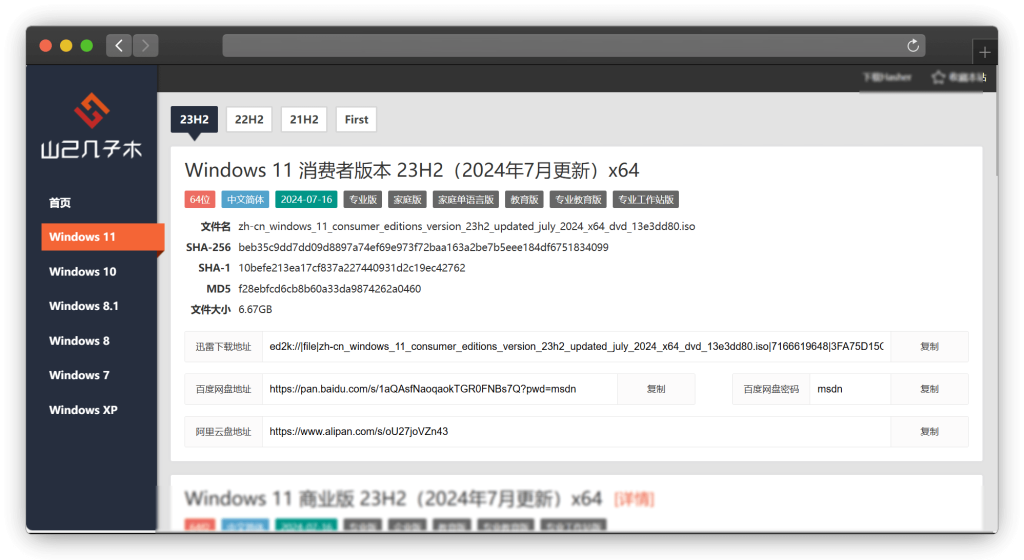Open the Windows 8.1 sidebar entry
Viewport: 1024px width, 560px height.
tap(84, 306)
